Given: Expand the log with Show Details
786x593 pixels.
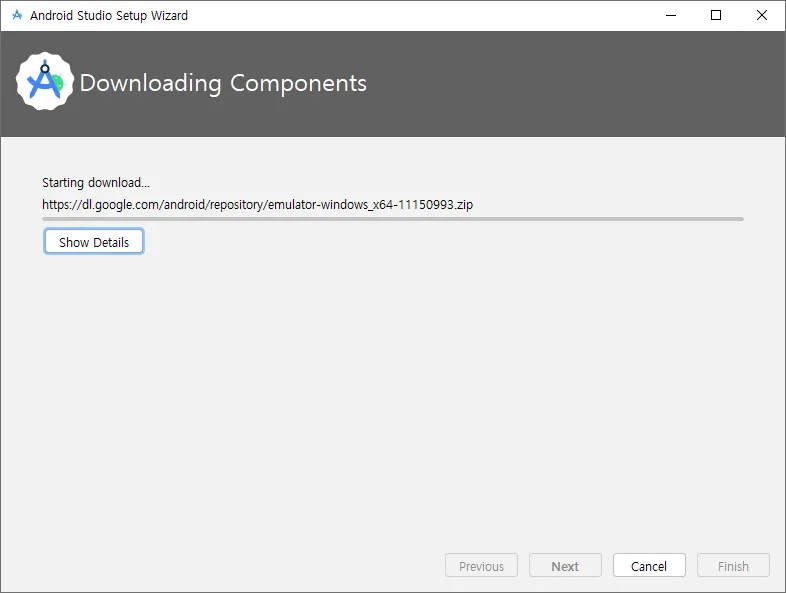Looking at the screenshot, I should tap(94, 242).
